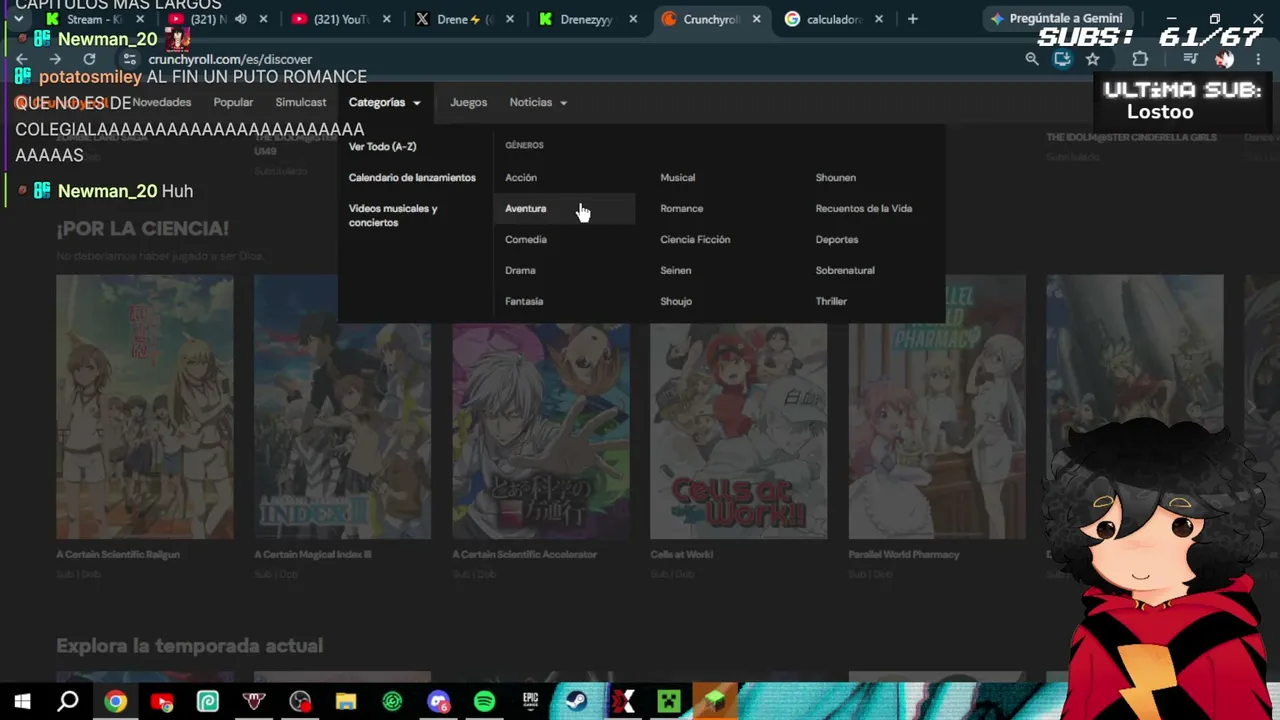The width and height of the screenshot is (1280, 720).
Task: Click the Pregúntale a Gemini button
Action: coord(1056,19)
